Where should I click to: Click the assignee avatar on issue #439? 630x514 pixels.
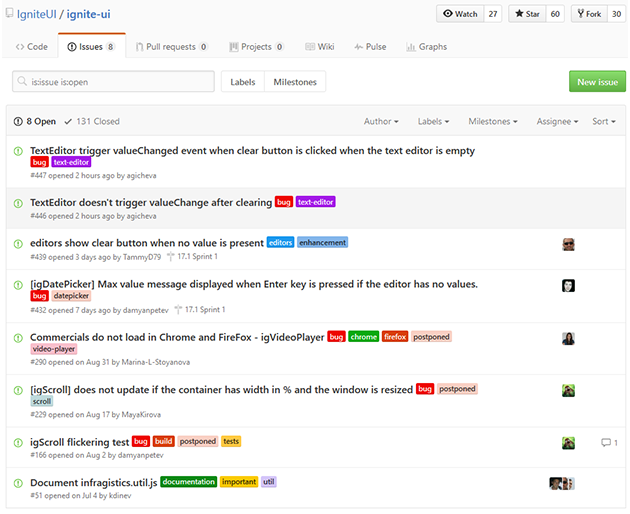[x=568, y=244]
